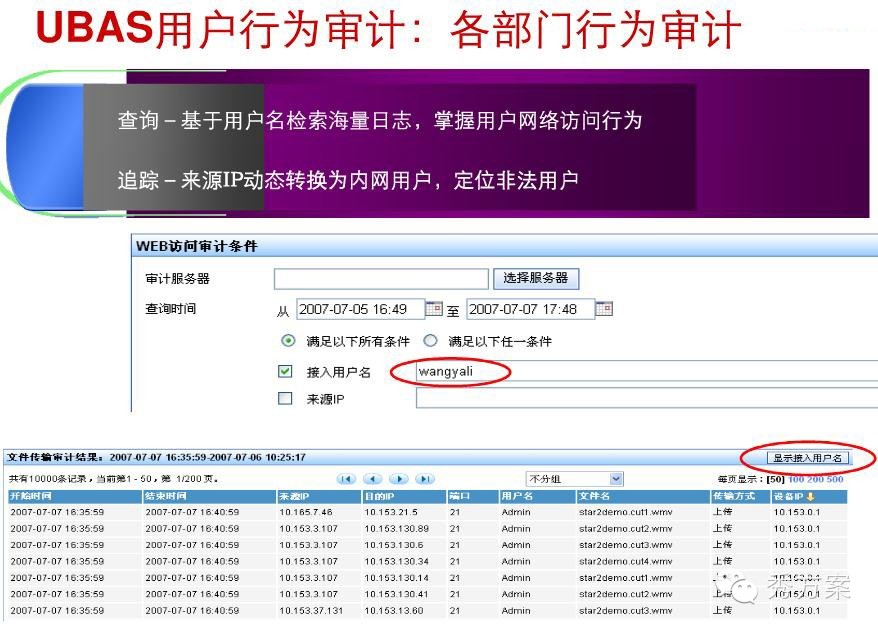
Task: Click the 显示接入用户名 button
Action: click(x=807, y=458)
